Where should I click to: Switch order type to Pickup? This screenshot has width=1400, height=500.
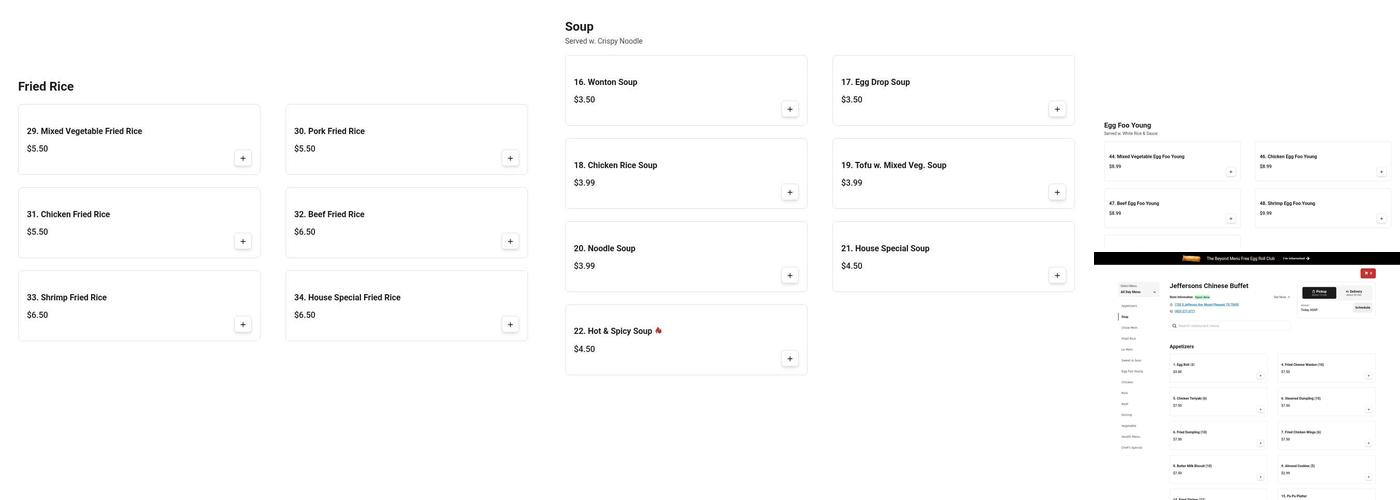(1318, 293)
